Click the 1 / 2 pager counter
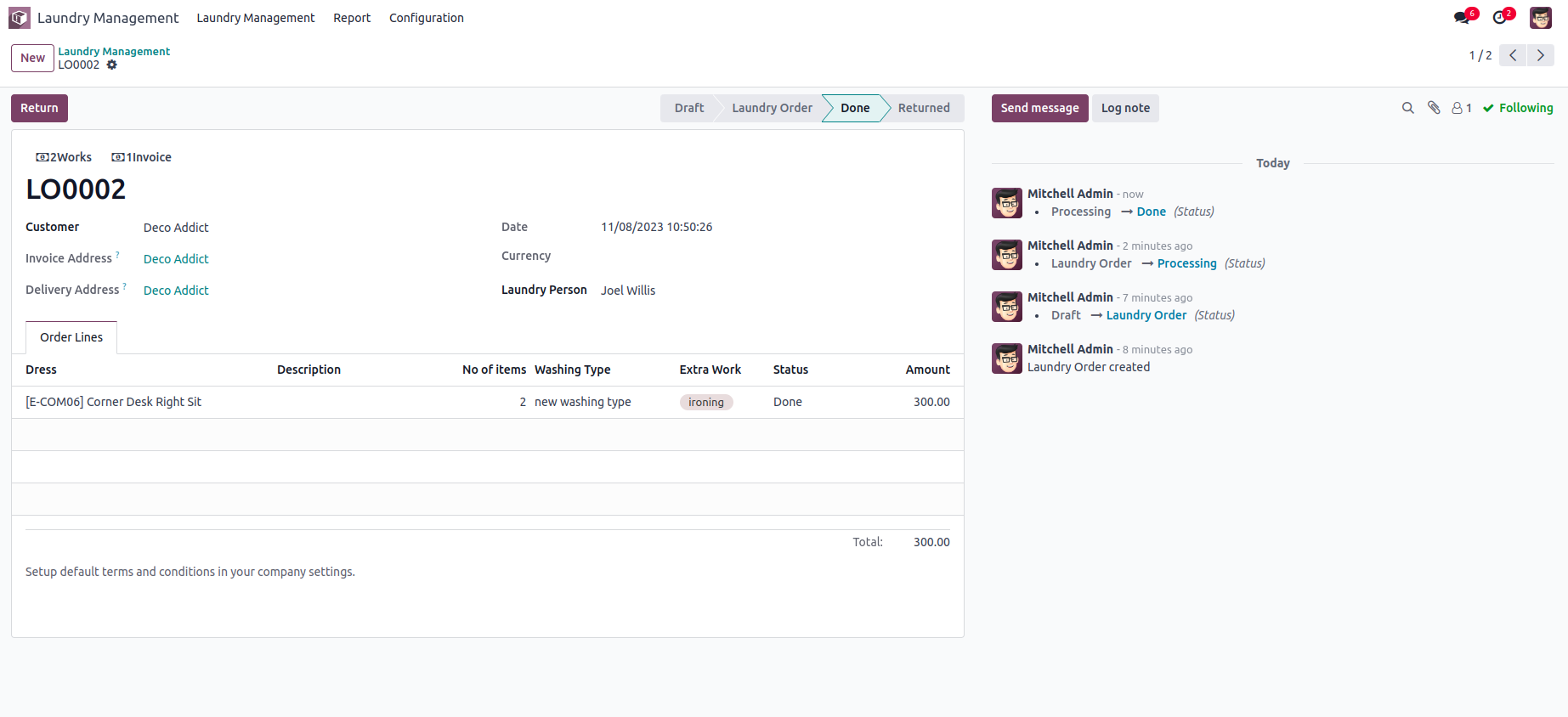This screenshot has width=1568, height=717. point(1480,55)
